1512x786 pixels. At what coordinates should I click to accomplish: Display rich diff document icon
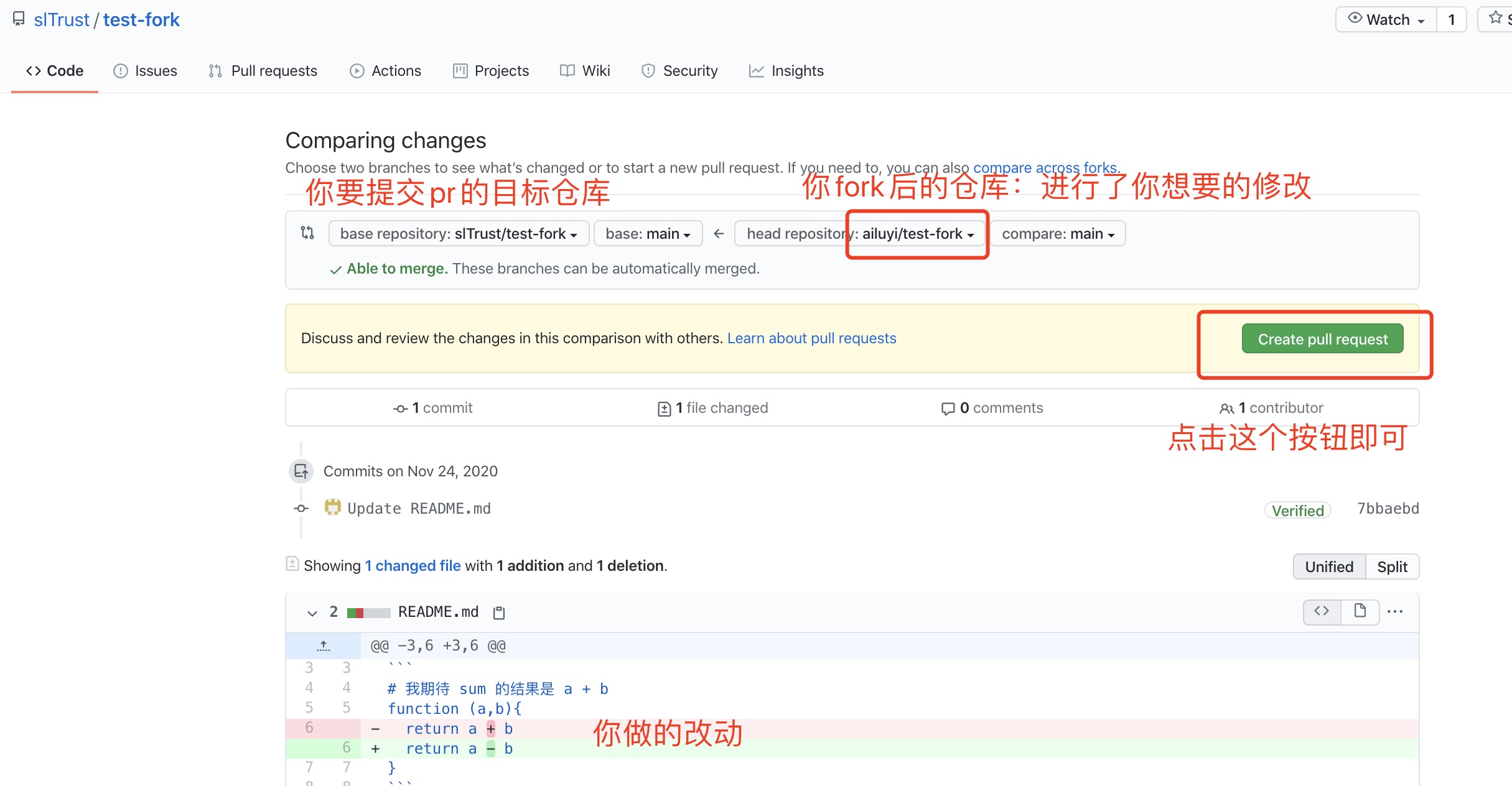(x=1360, y=611)
